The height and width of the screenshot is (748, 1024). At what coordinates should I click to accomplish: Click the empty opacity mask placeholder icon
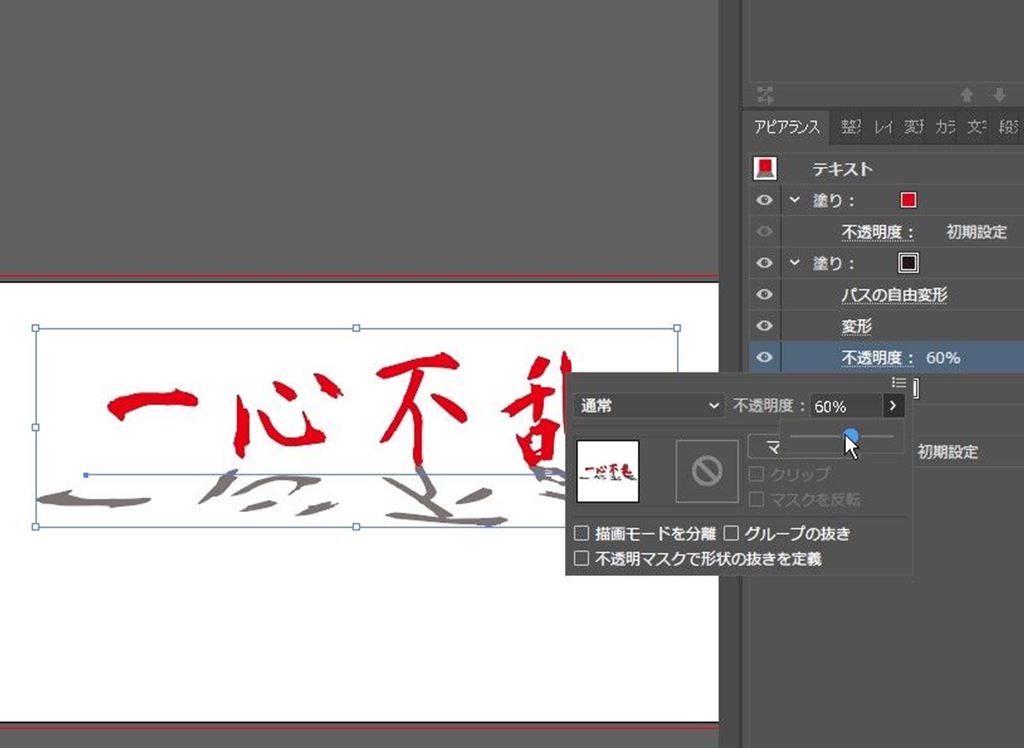point(707,471)
